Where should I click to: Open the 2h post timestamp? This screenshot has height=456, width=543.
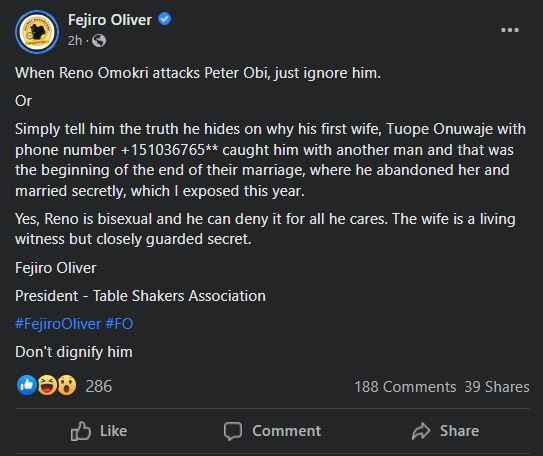point(75,41)
